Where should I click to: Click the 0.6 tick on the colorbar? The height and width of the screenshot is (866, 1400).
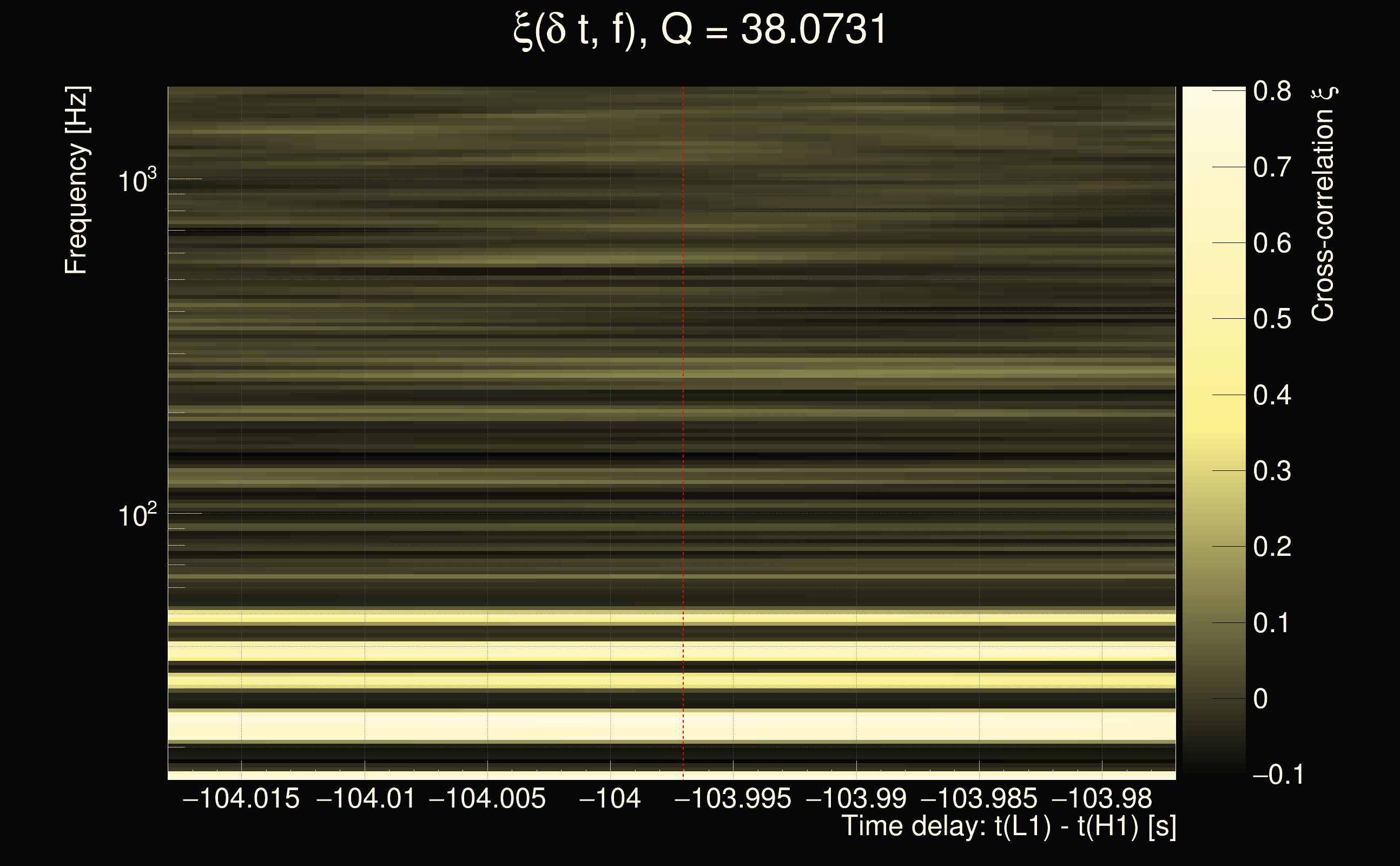pos(1272,244)
